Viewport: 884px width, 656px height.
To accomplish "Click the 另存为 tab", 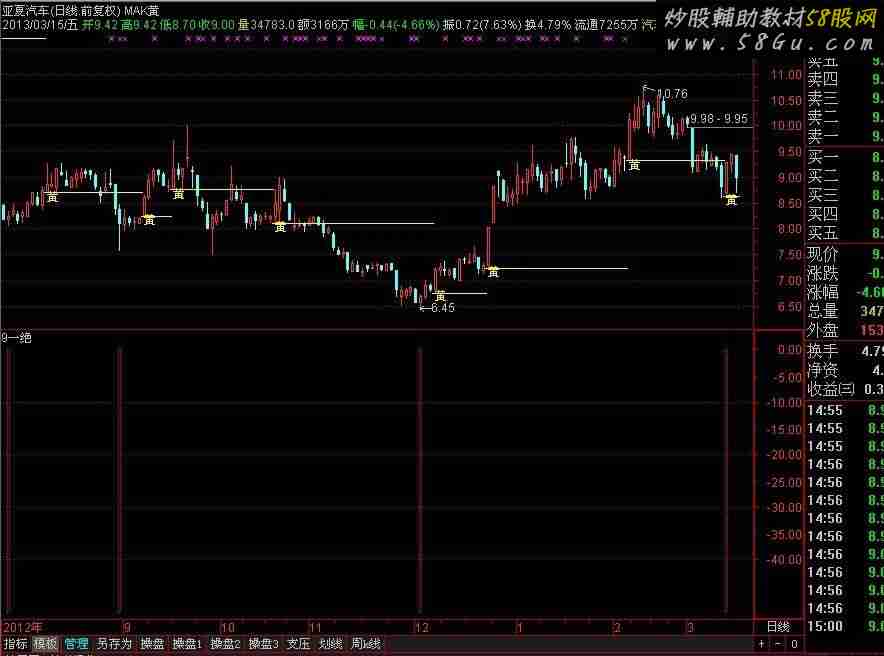I will (x=114, y=644).
